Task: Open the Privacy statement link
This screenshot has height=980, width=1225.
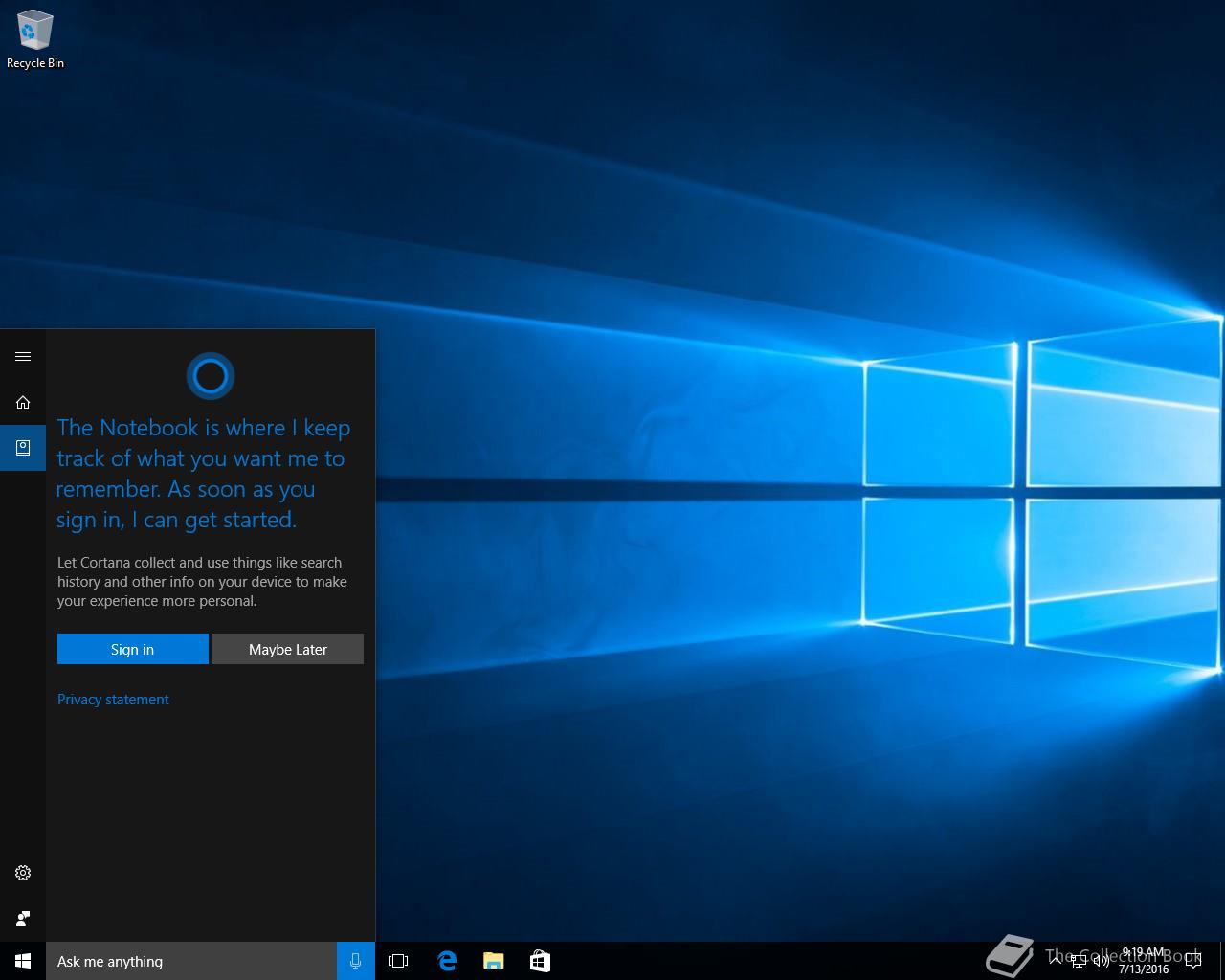Action: pyautogui.click(x=113, y=700)
